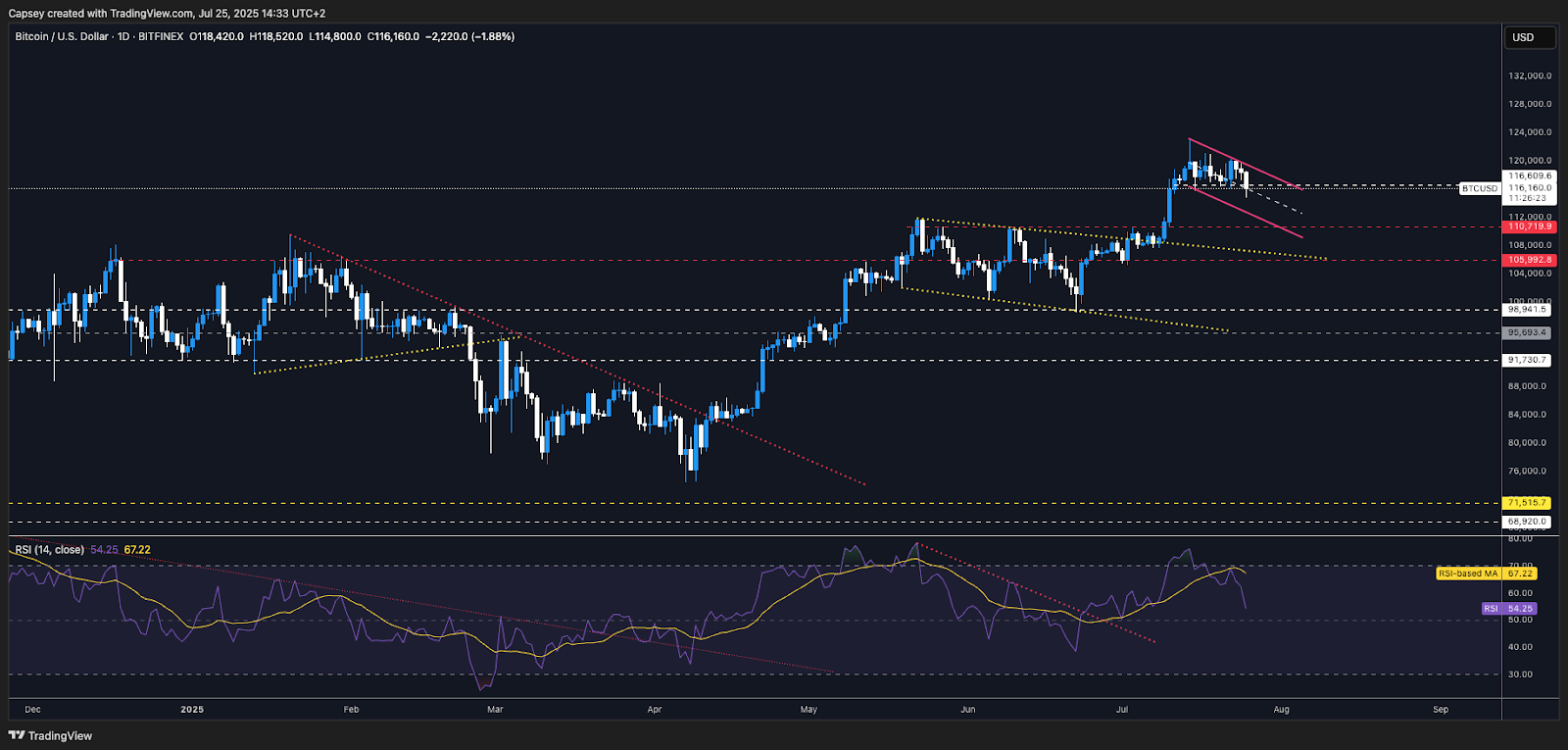Screen dimensions: 1568x750
Task: Select the white 98,941.5 level label
Action: point(1527,310)
